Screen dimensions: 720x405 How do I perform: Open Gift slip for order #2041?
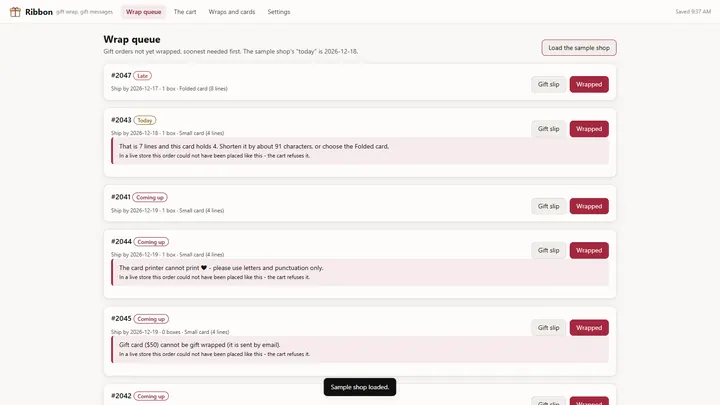(548, 206)
